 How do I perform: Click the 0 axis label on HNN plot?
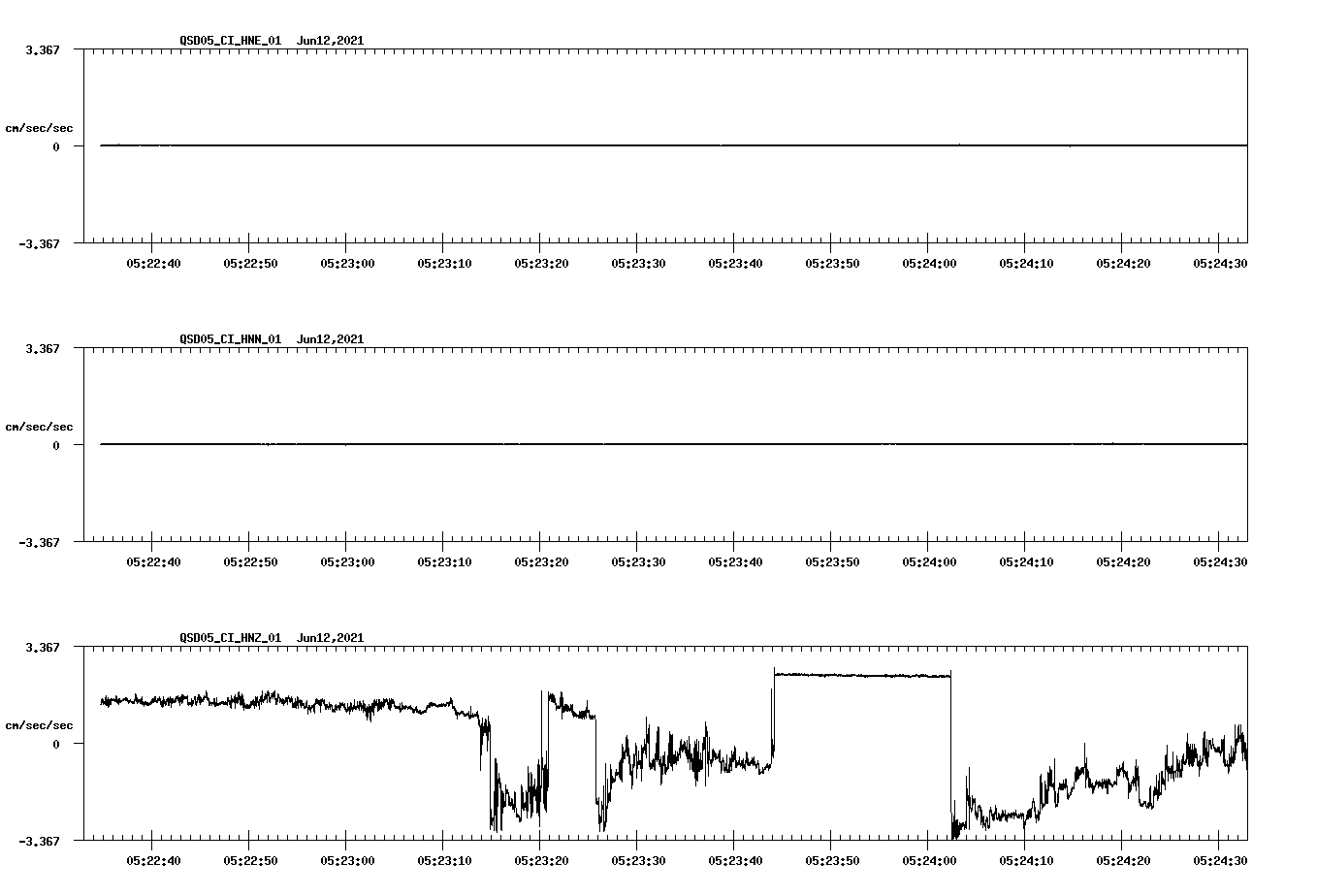[56, 445]
